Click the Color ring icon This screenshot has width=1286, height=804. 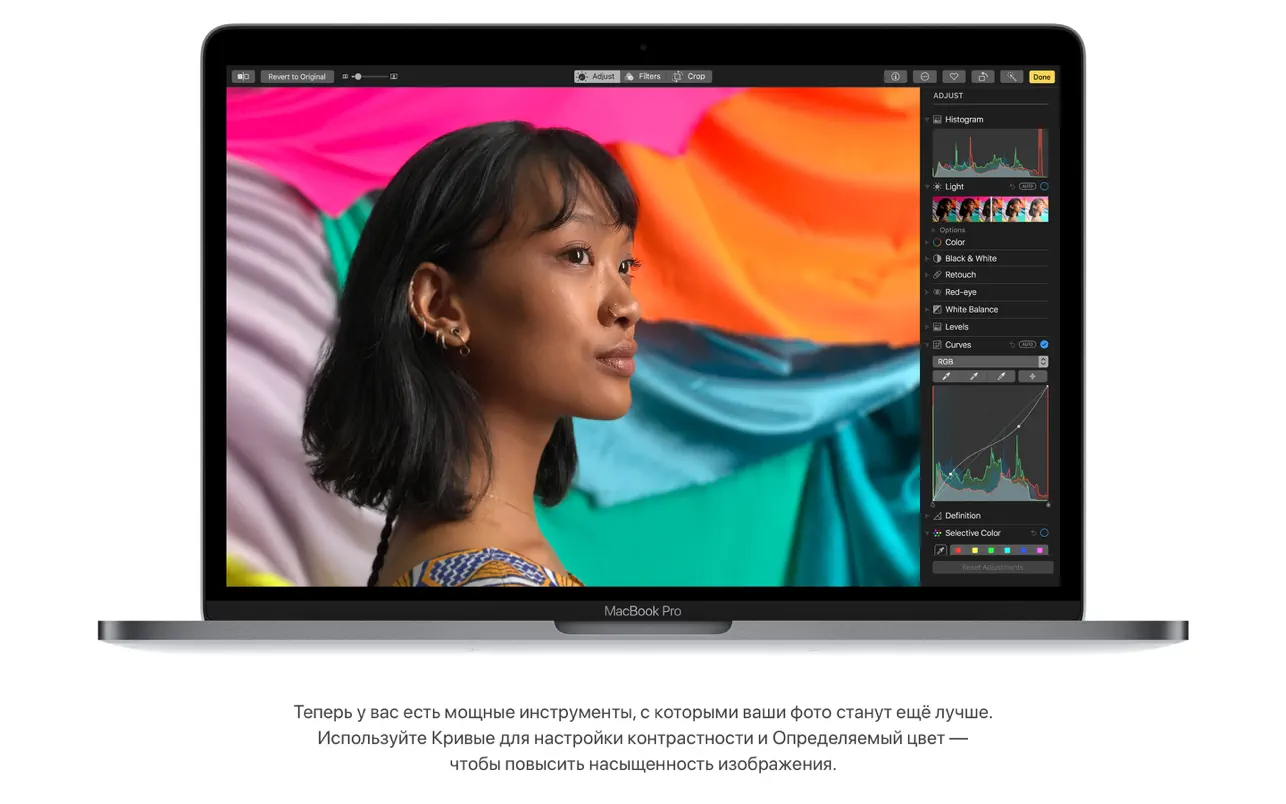937,242
